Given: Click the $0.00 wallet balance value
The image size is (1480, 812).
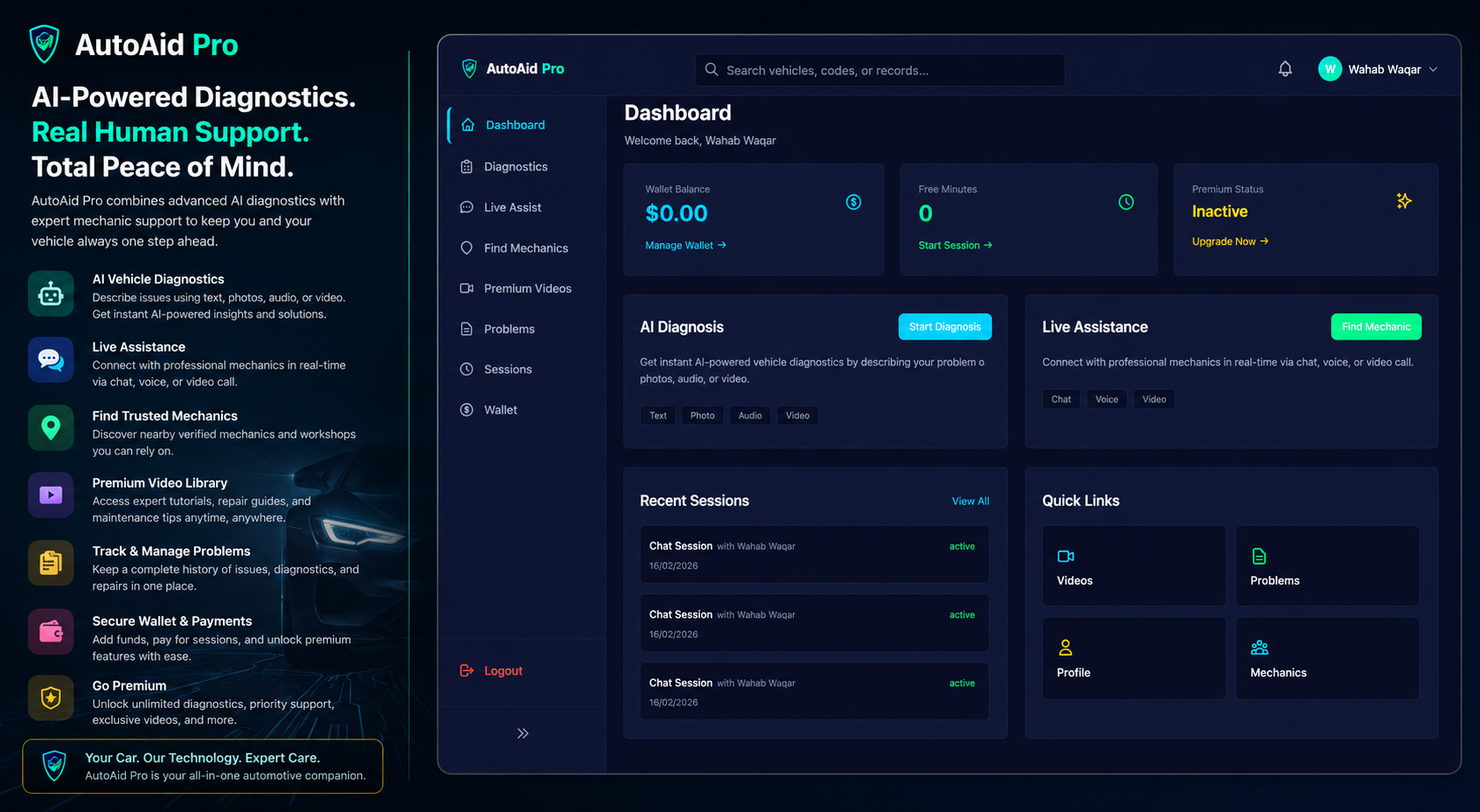Looking at the screenshot, I should (677, 213).
